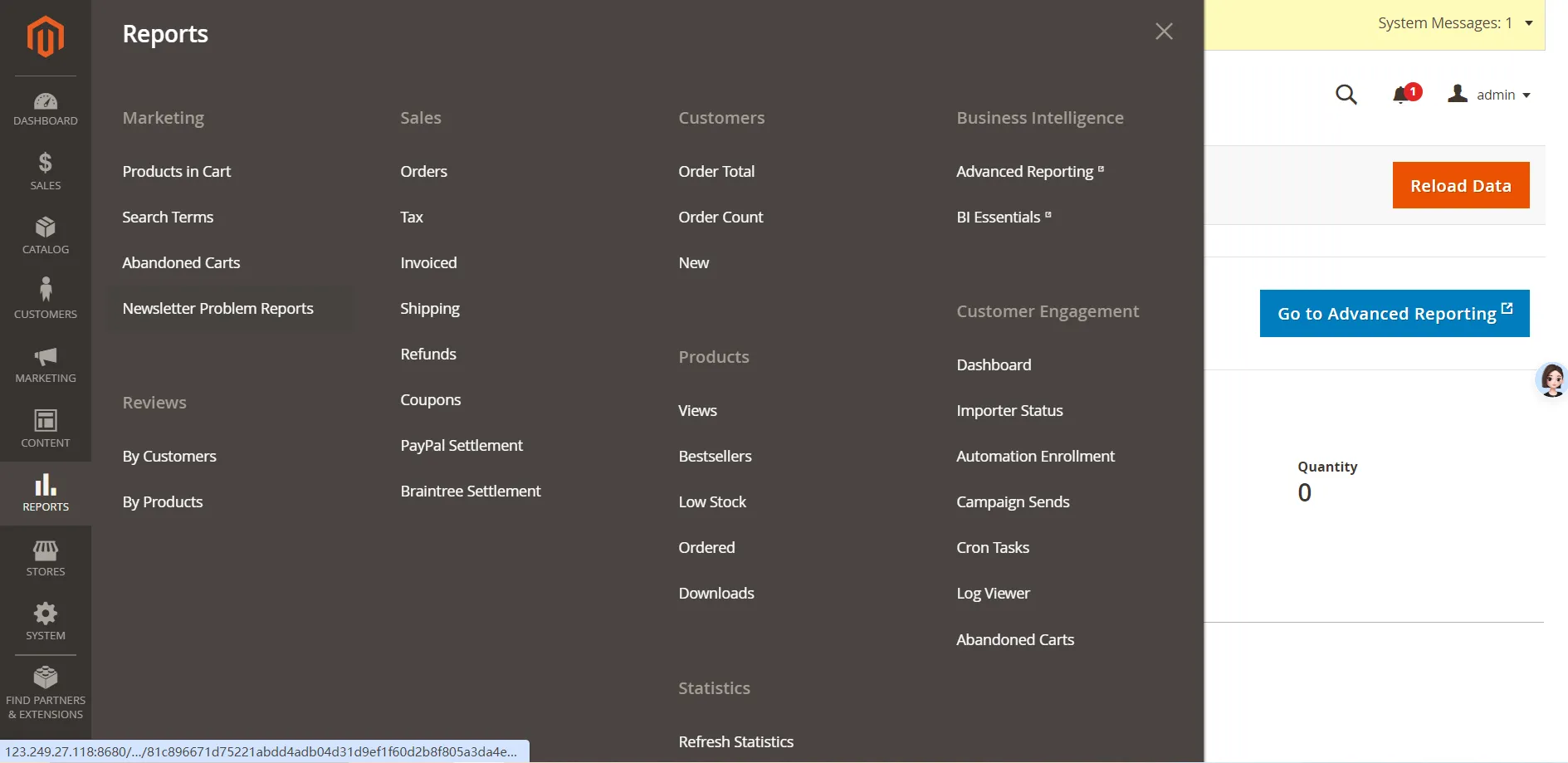The width and height of the screenshot is (1568, 763).
Task: Open the admin account dropdown
Action: tap(1489, 95)
